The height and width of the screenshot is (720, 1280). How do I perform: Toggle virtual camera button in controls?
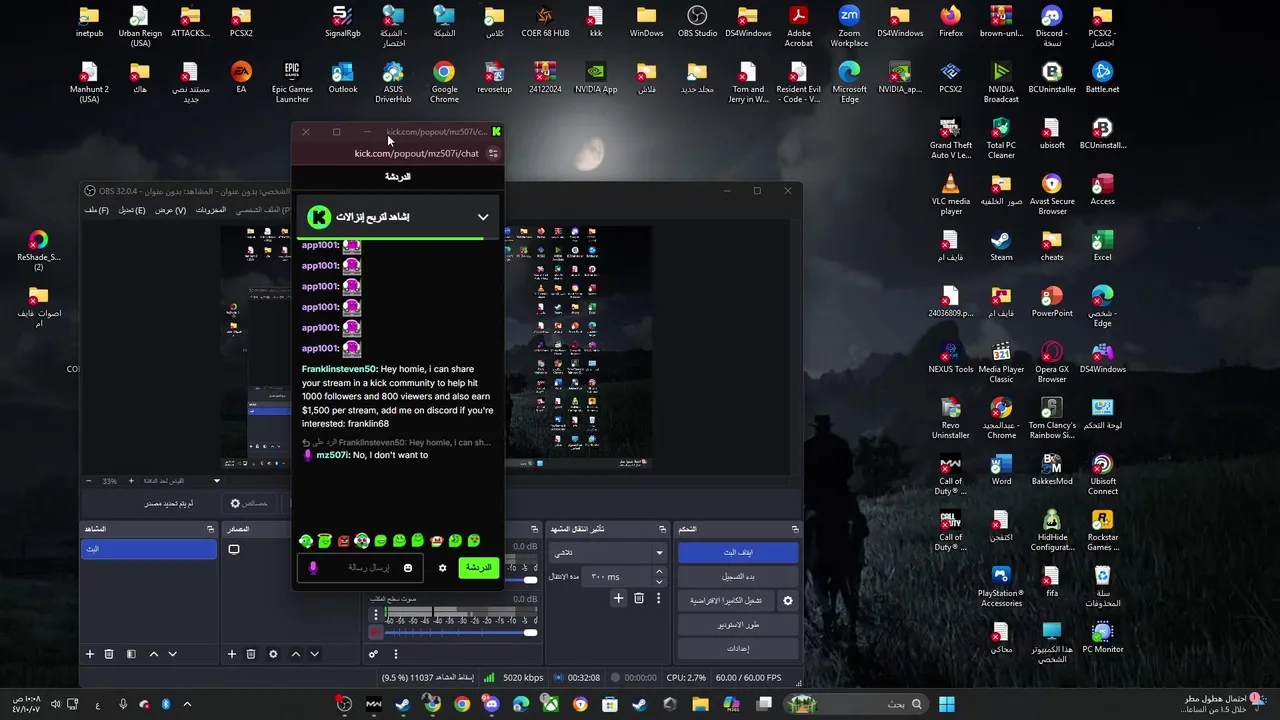pyautogui.click(x=727, y=600)
